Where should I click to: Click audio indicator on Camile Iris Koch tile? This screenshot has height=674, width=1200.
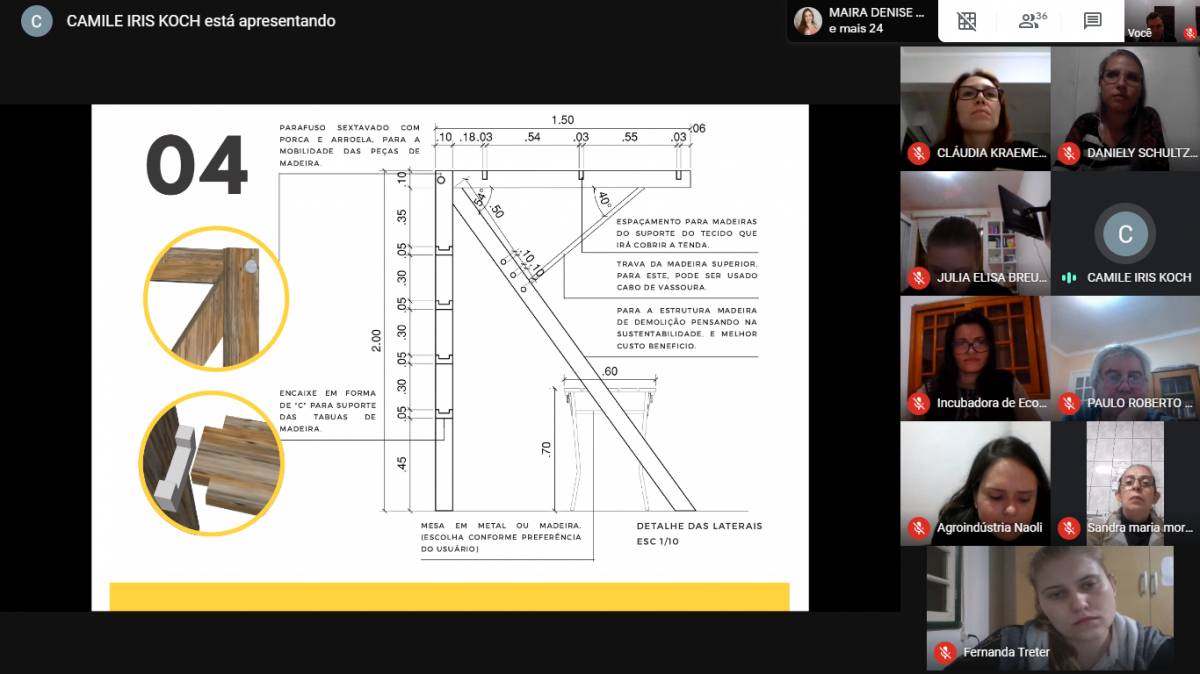click(x=1068, y=278)
